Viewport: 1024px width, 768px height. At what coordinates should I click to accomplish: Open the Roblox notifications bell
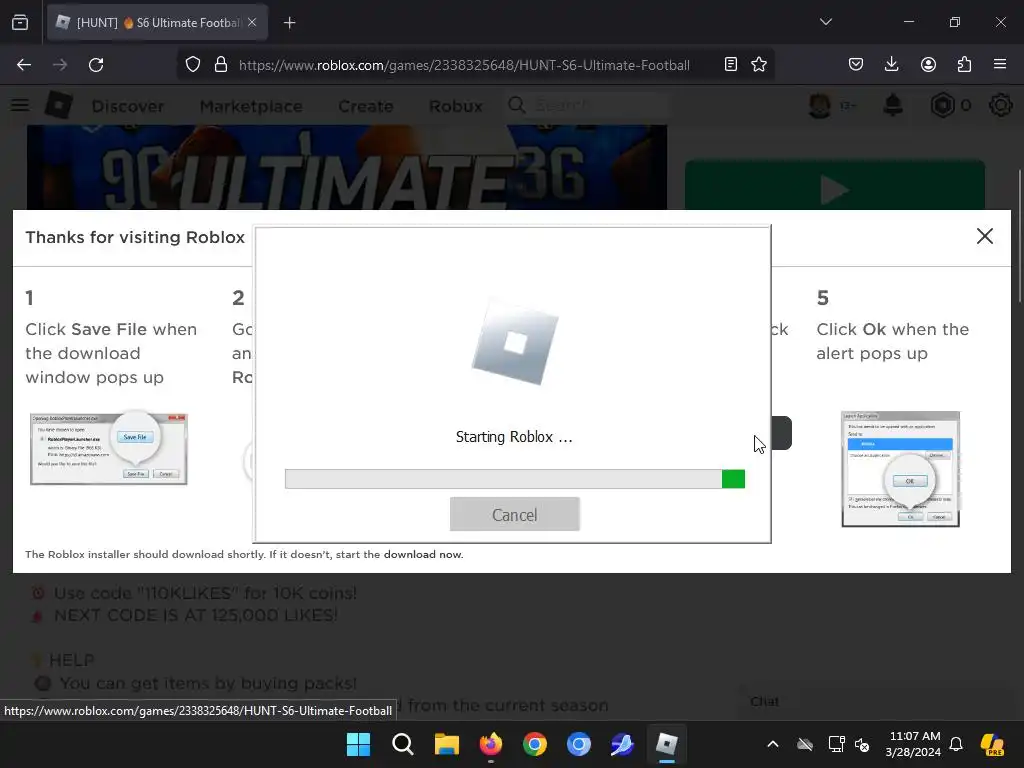[x=893, y=105]
